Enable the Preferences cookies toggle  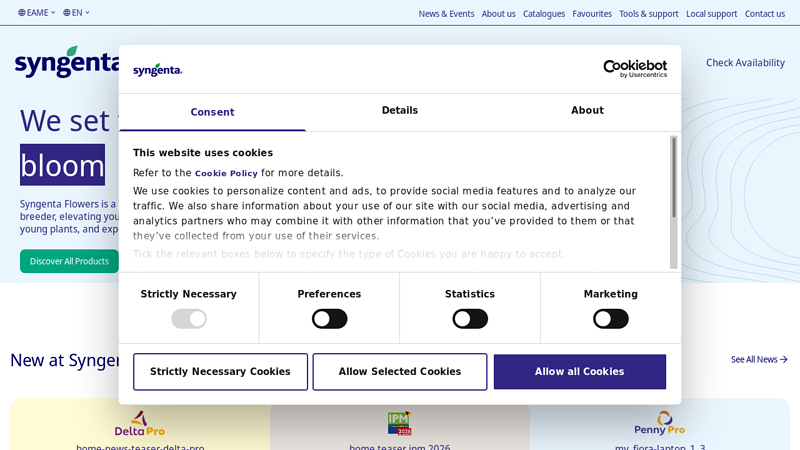point(329,319)
